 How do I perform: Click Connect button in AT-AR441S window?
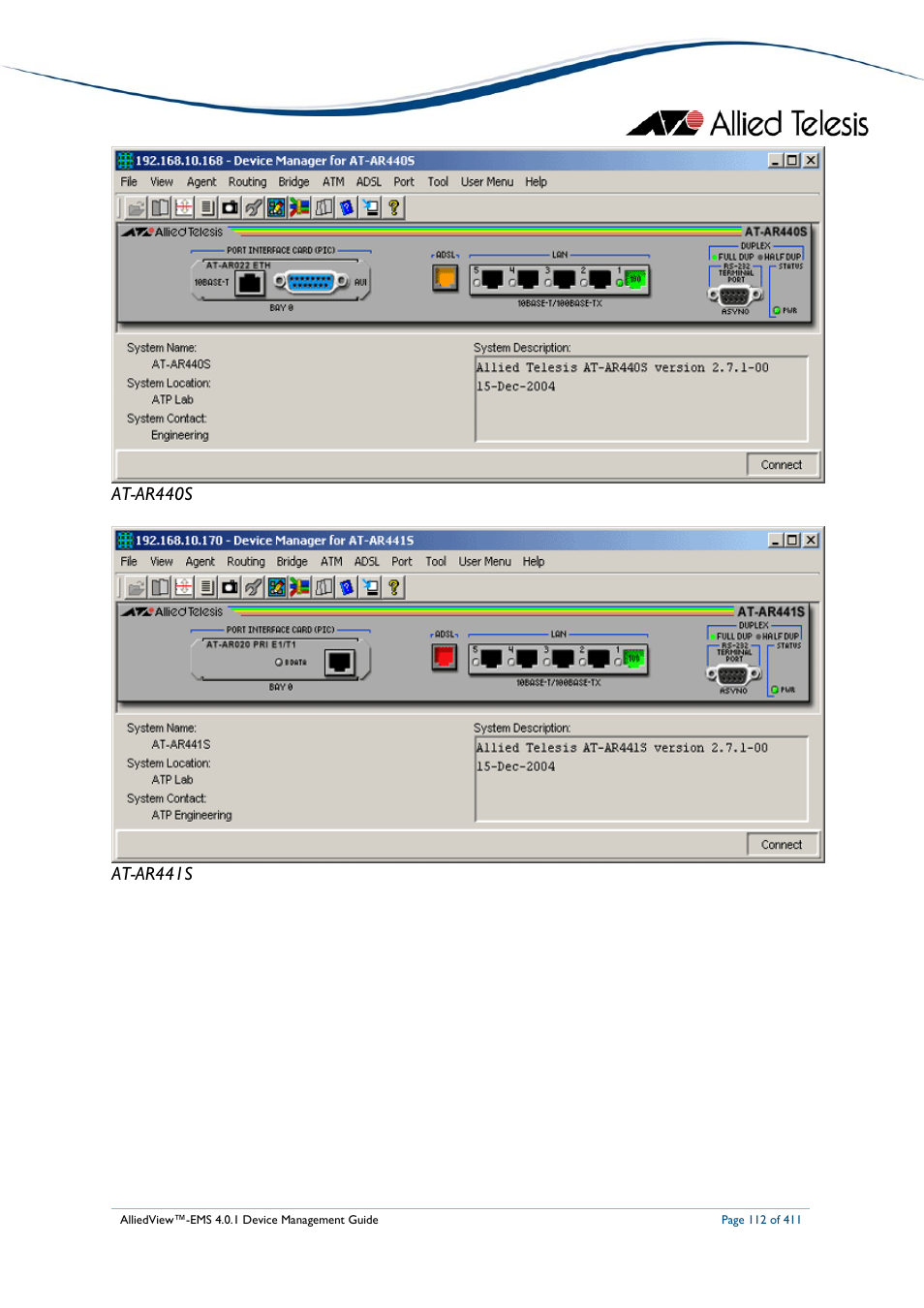coord(782,845)
